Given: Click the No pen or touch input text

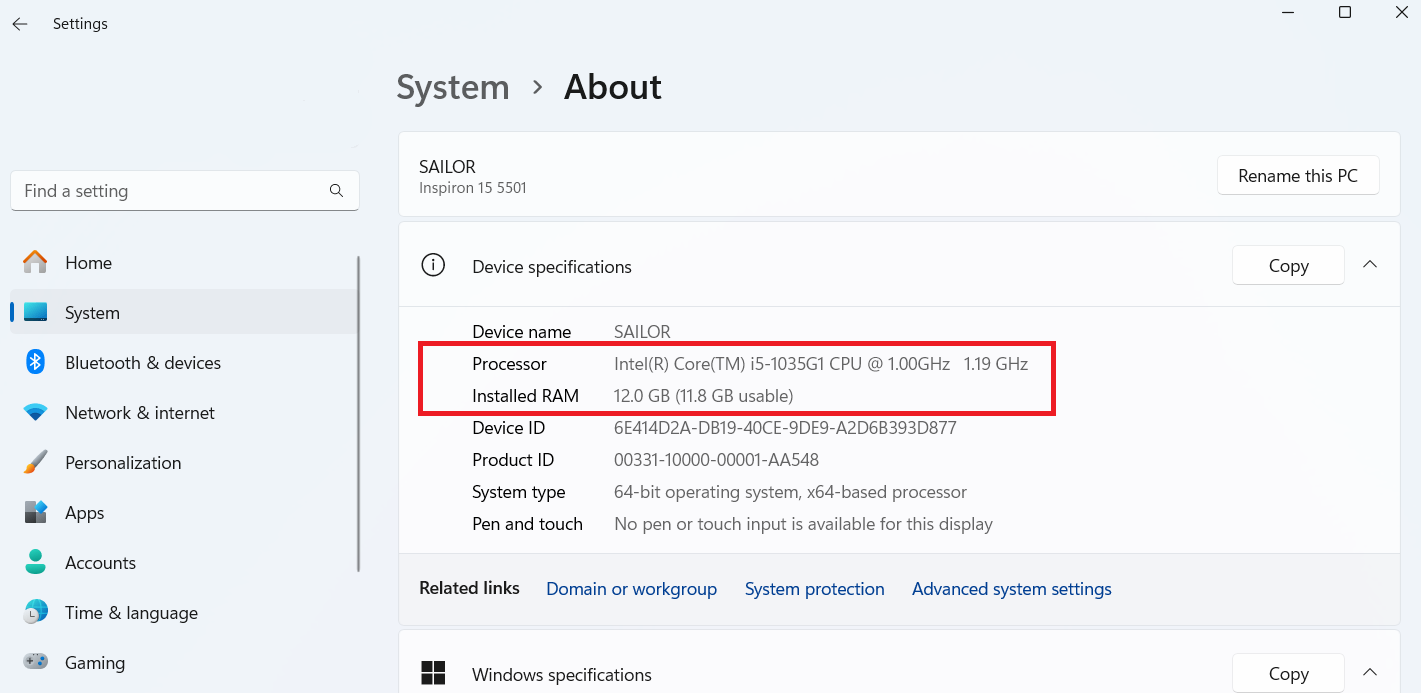Looking at the screenshot, I should pyautogui.click(x=803, y=524).
